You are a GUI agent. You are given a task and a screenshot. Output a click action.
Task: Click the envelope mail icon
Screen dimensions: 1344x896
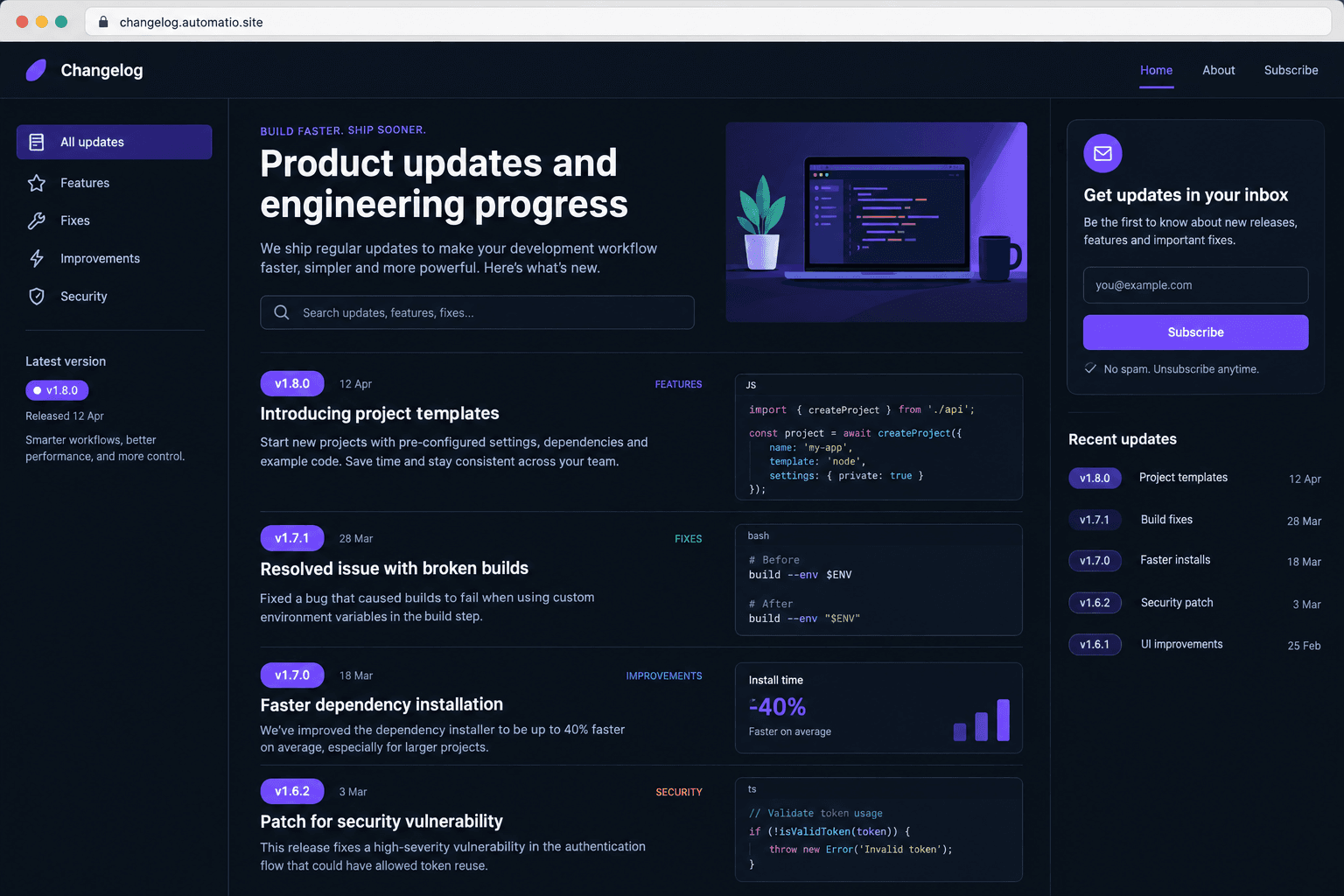pos(1102,153)
